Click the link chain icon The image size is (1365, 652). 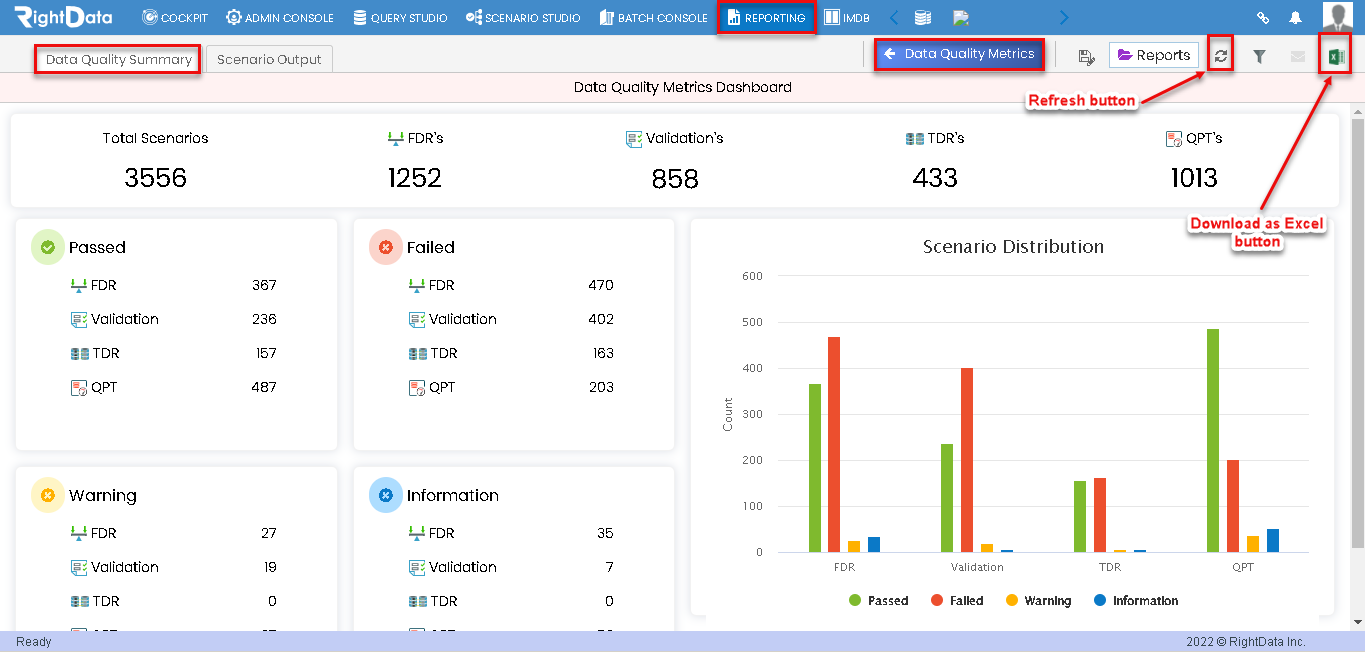[1263, 18]
